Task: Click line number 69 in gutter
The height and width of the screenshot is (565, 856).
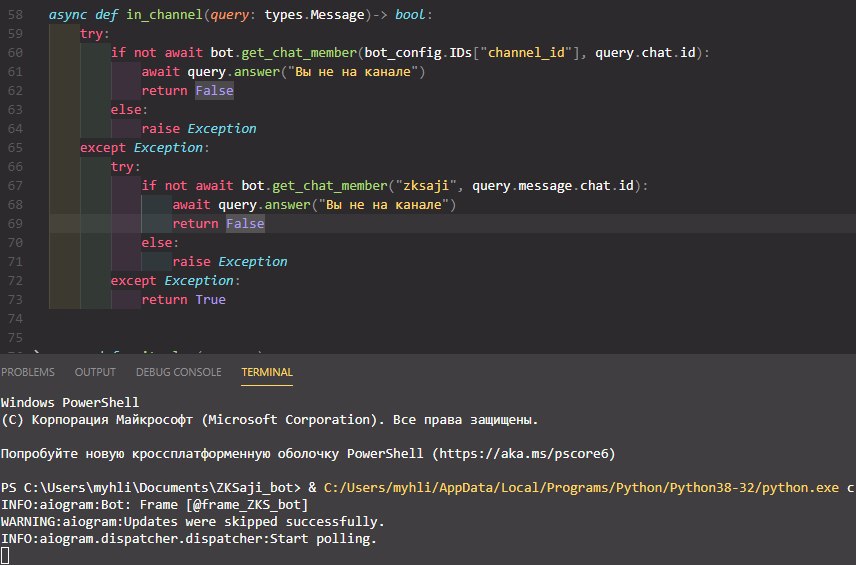Action: (x=15, y=223)
